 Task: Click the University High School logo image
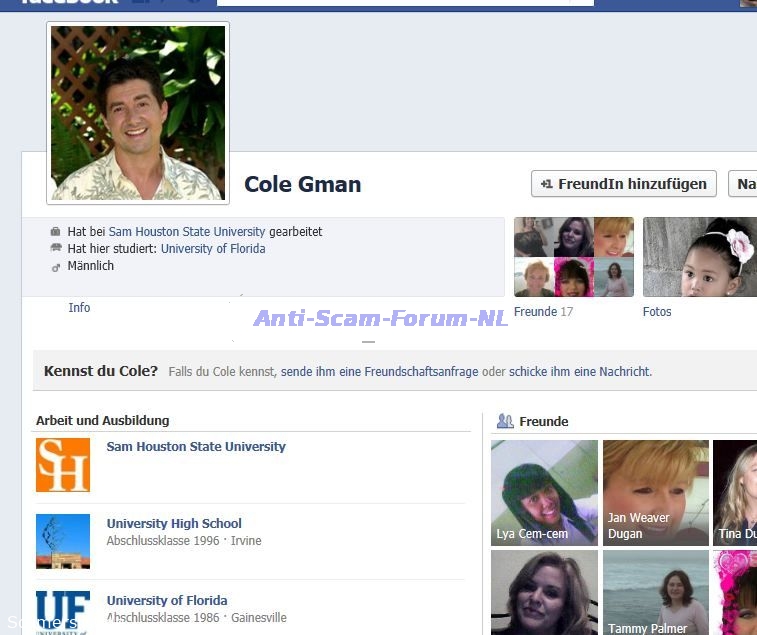pyautogui.click(x=63, y=541)
